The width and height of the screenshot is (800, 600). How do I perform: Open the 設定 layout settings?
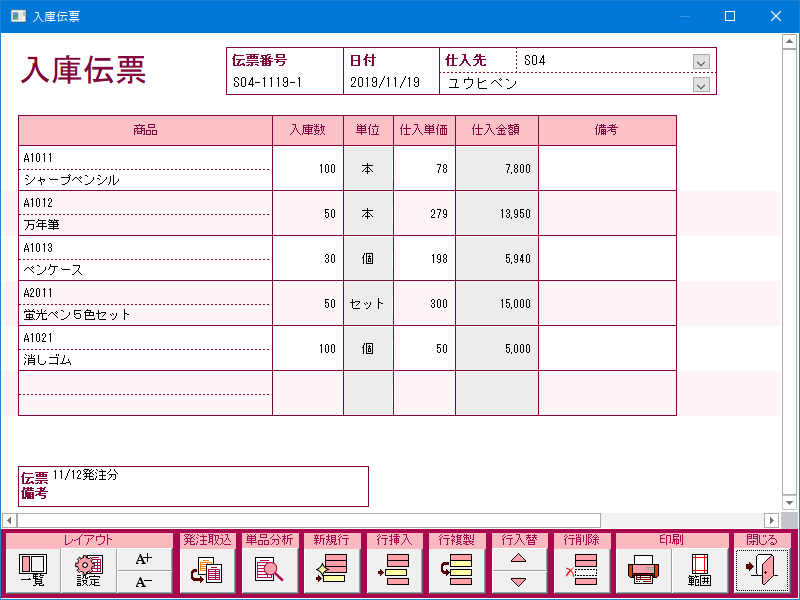[x=89, y=571]
